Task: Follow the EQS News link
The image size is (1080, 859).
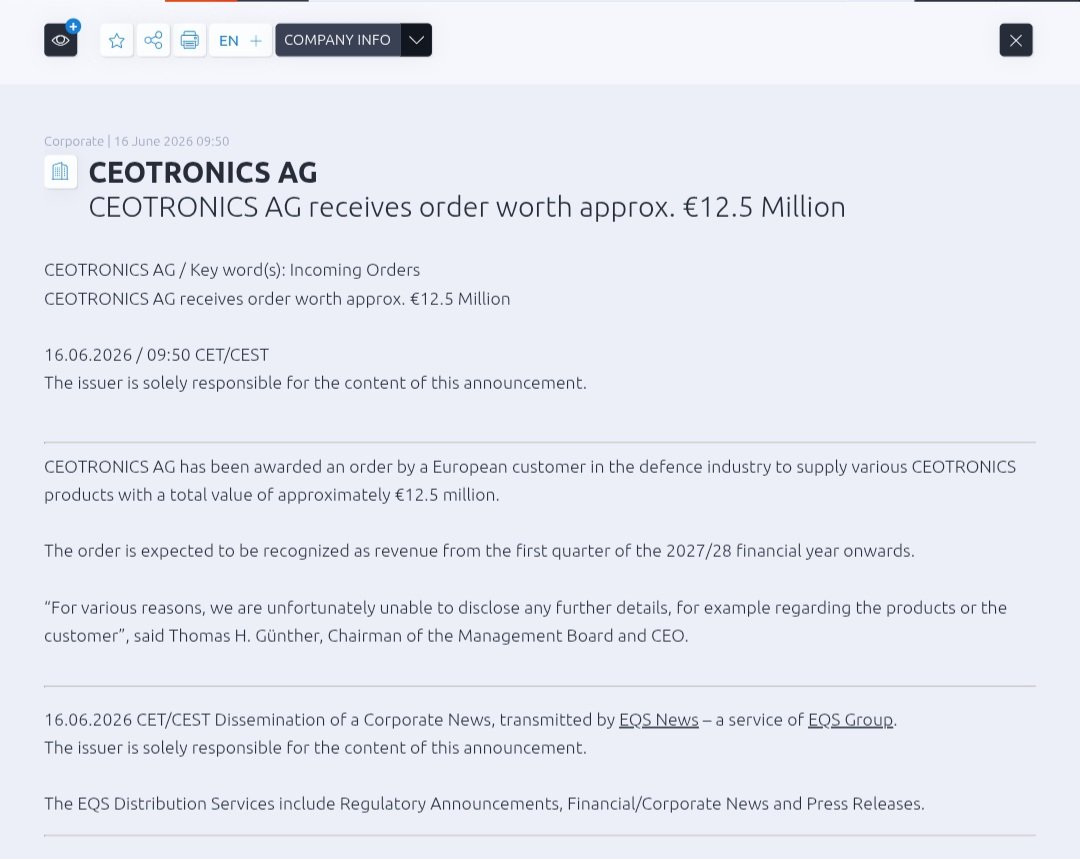Action: [658, 719]
